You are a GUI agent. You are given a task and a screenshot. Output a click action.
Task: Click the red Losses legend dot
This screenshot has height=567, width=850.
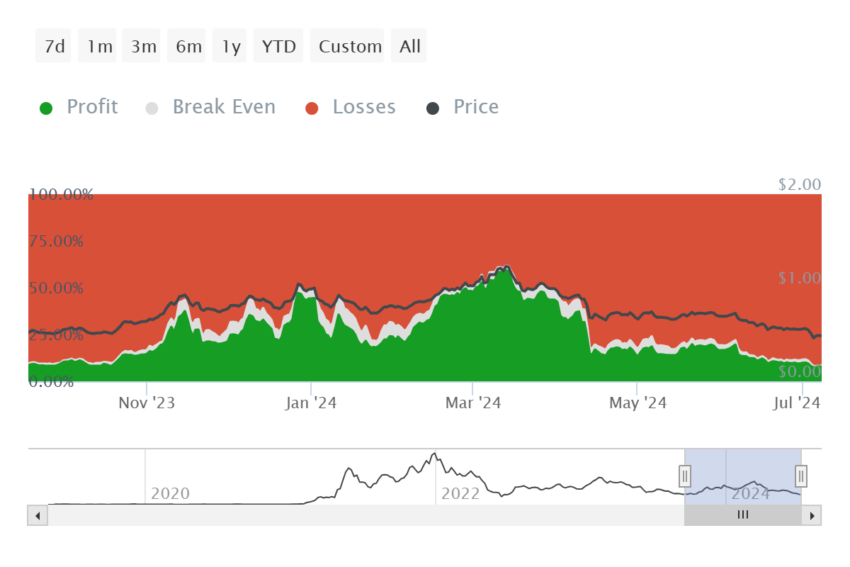312,108
